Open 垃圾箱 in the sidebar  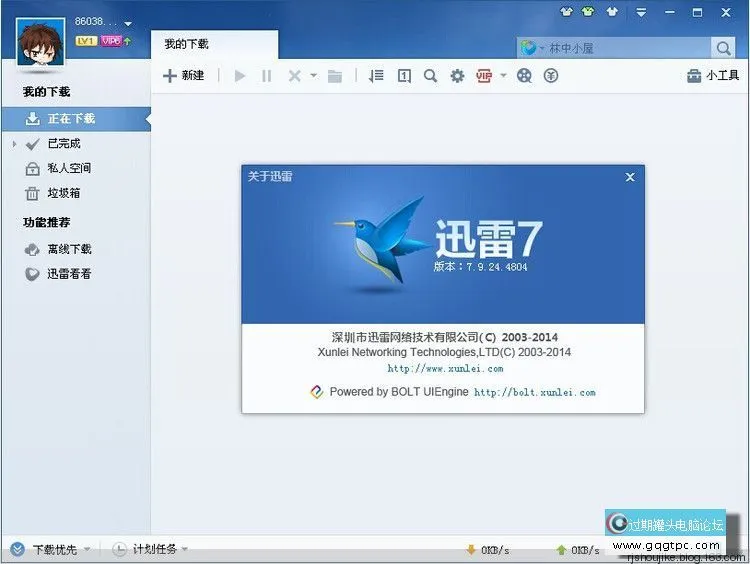[x=63, y=193]
